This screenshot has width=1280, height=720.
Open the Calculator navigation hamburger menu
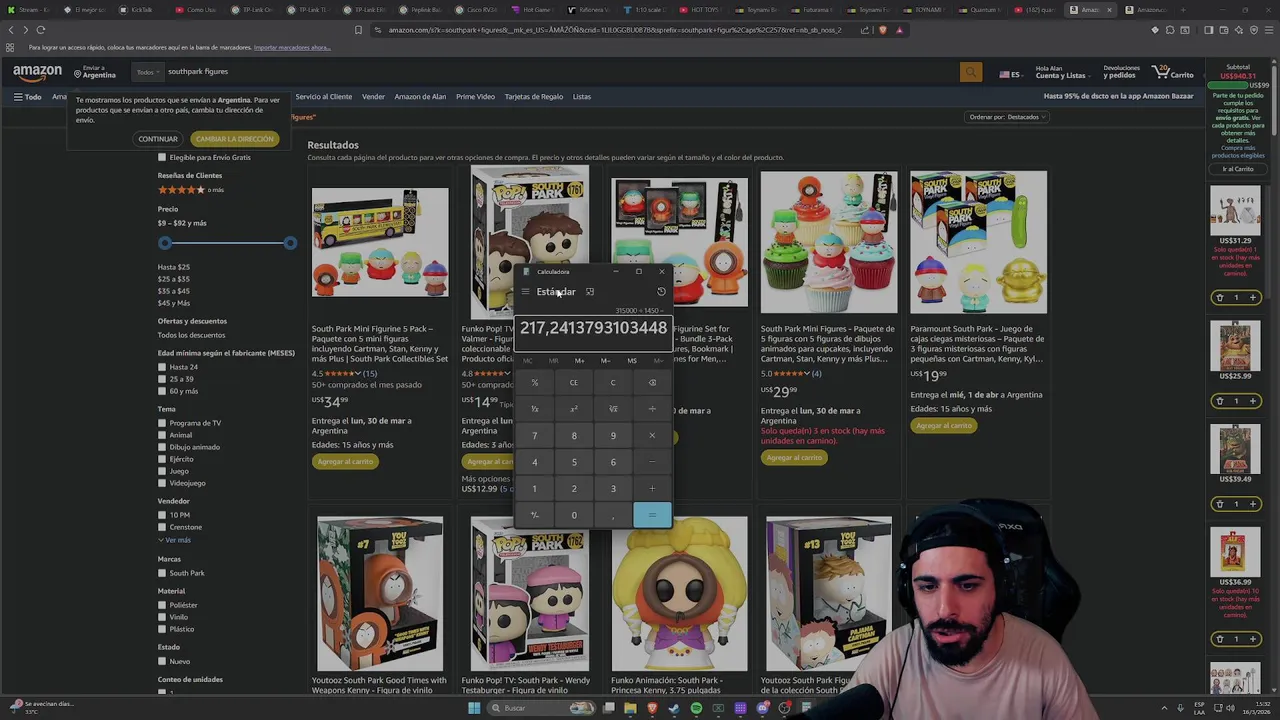[x=526, y=292]
